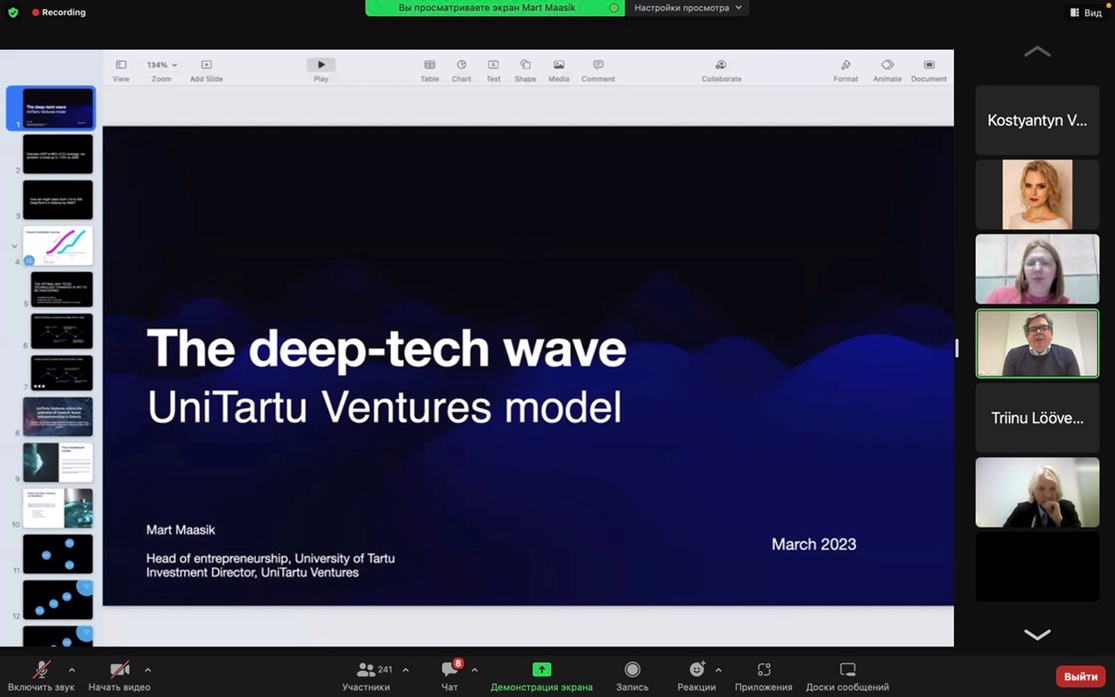Select slide 8 thumbnail in navigator
1115x697 pixels.
[58, 417]
